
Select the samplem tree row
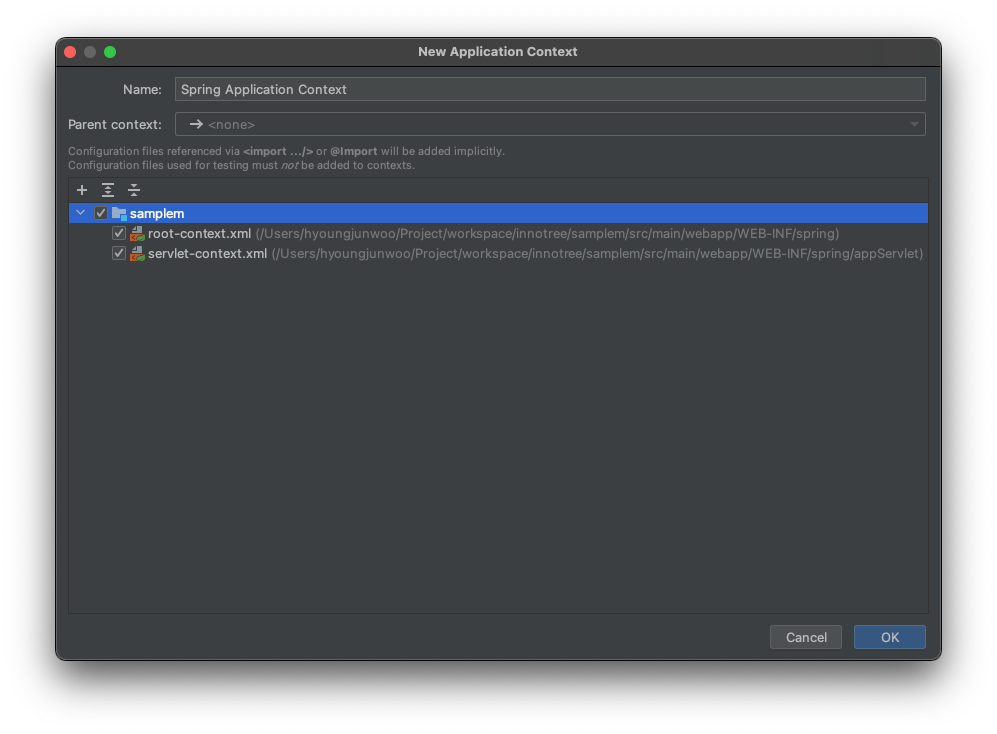pos(498,213)
